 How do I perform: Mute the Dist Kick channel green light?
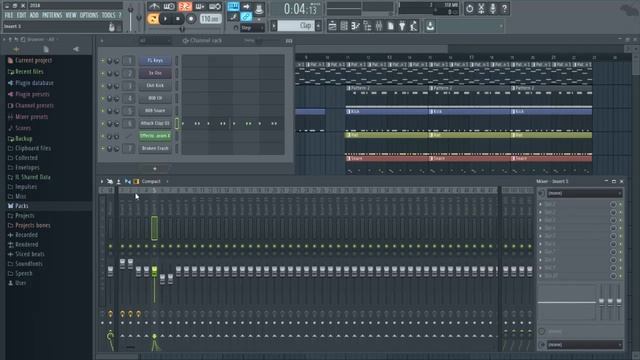click(103, 86)
